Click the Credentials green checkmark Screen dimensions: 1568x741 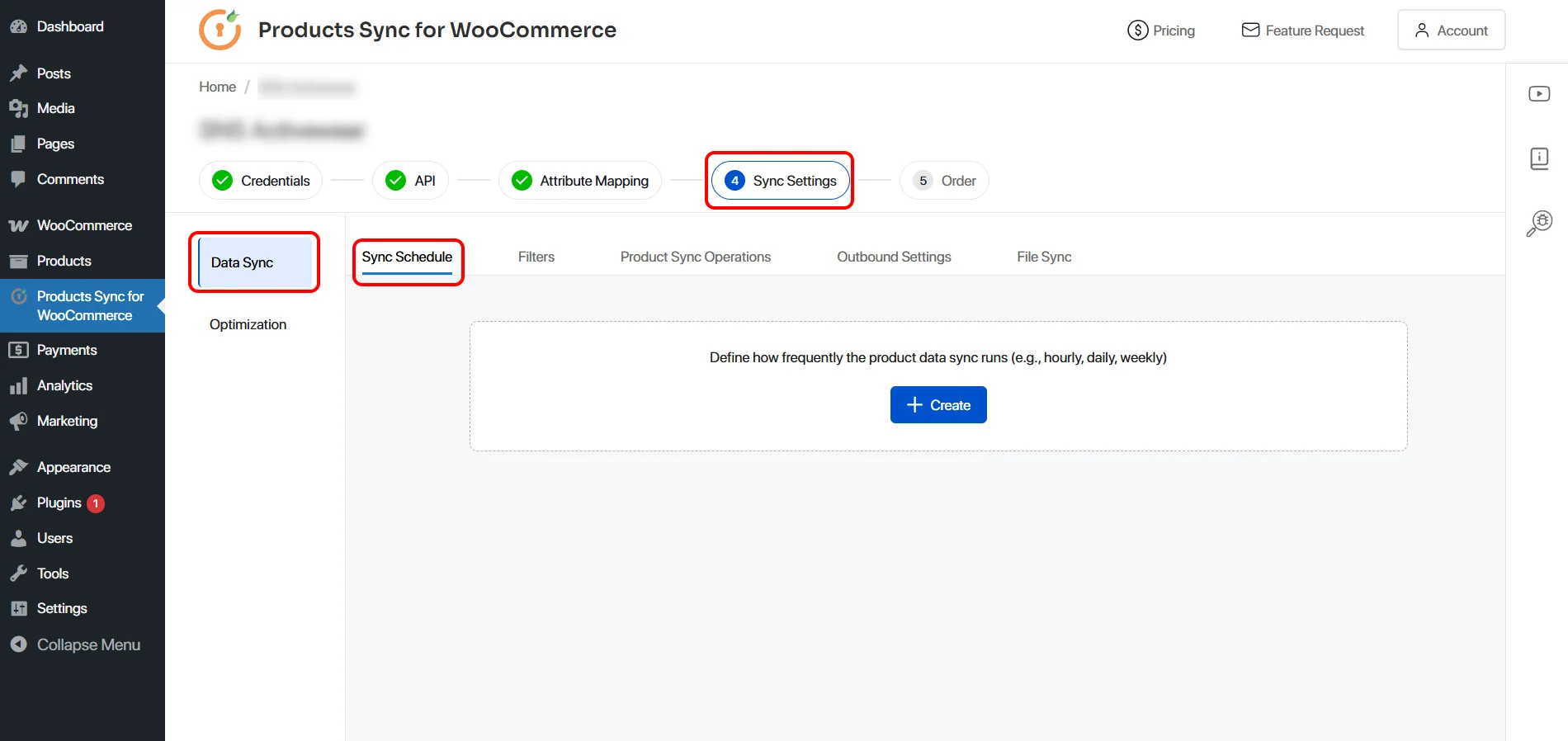(222, 181)
